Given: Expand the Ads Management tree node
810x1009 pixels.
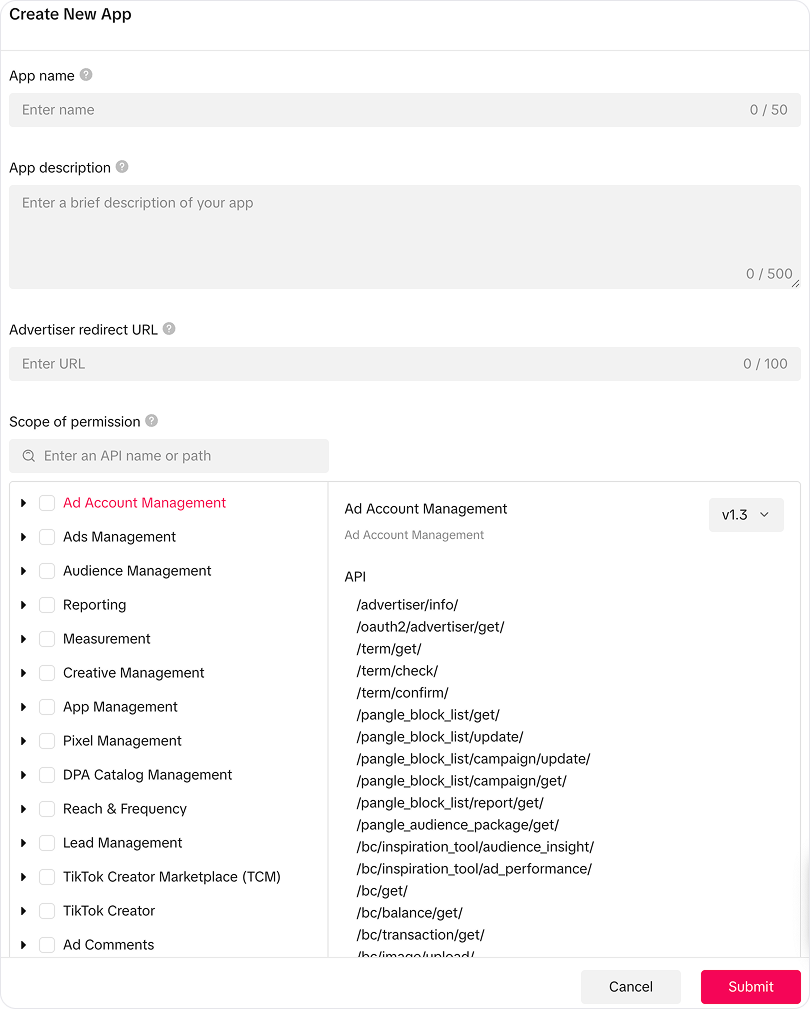Looking at the screenshot, I should click(23, 537).
